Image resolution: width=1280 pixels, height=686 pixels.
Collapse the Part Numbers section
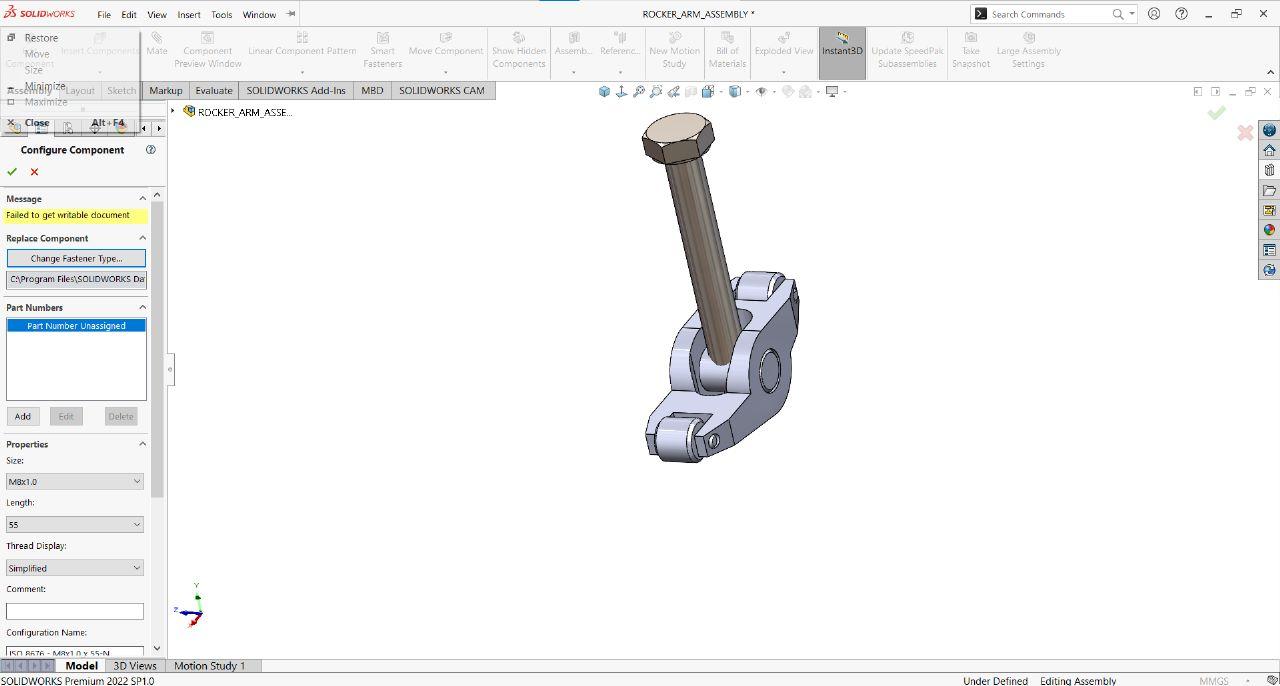click(142, 307)
